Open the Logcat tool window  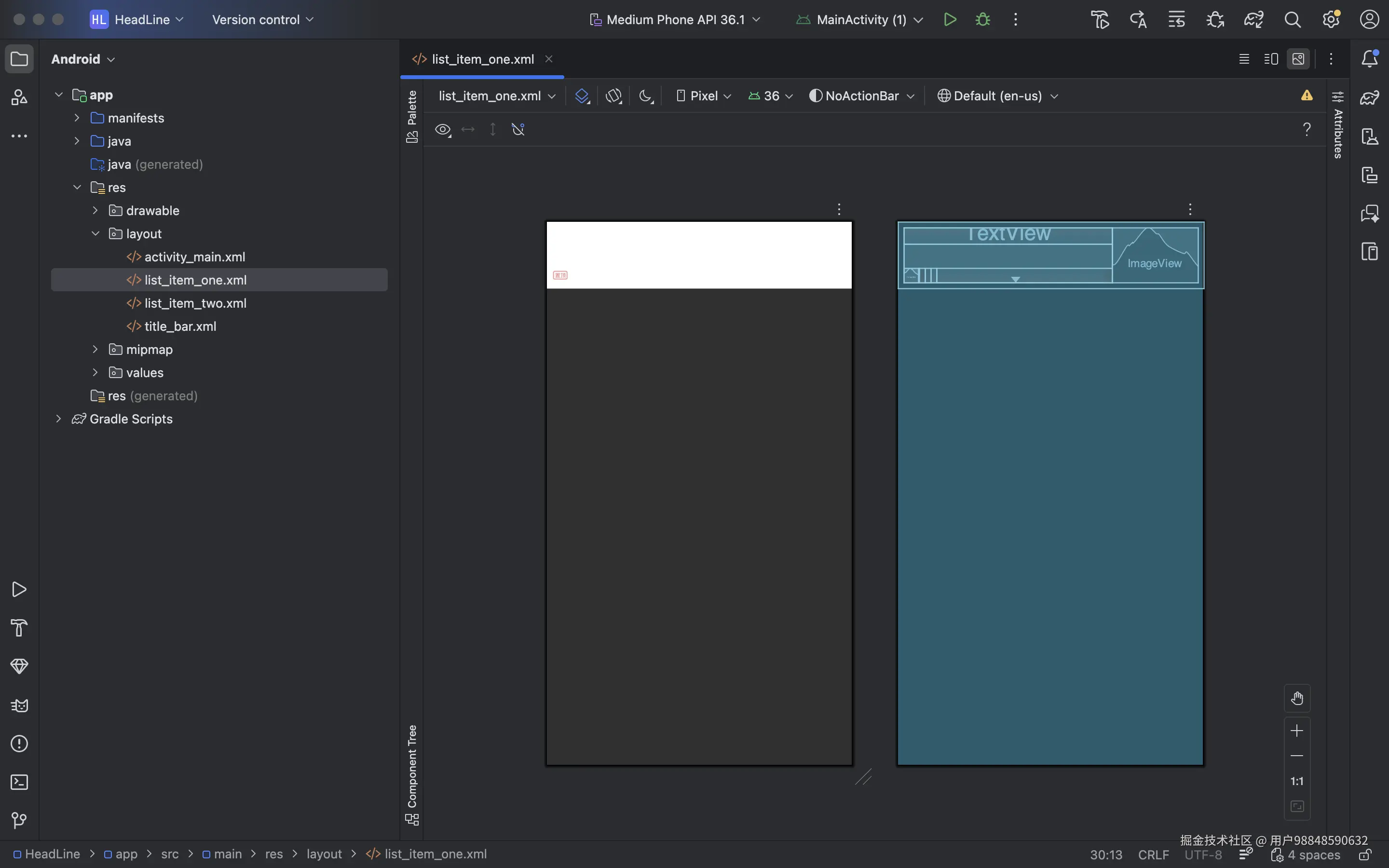19,705
